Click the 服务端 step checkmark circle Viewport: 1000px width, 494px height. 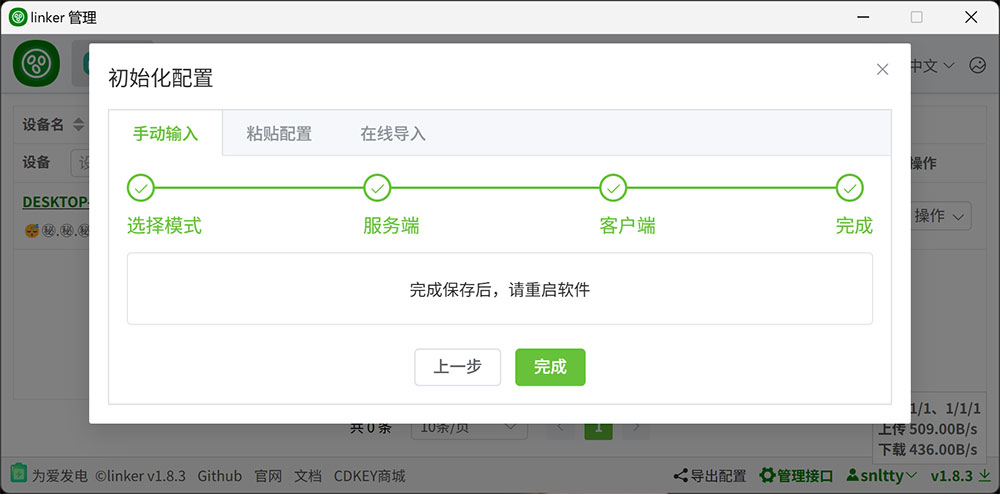(377, 188)
